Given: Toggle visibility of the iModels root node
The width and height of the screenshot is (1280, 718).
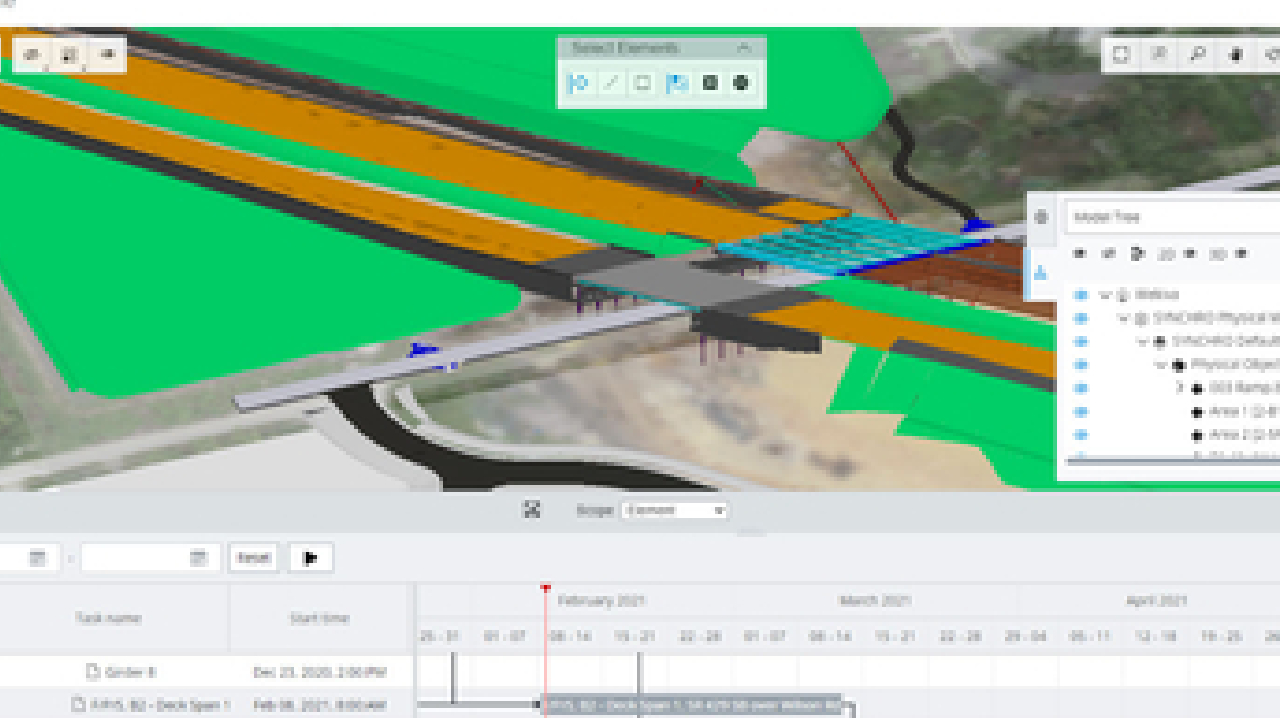Looking at the screenshot, I should point(1083,294).
